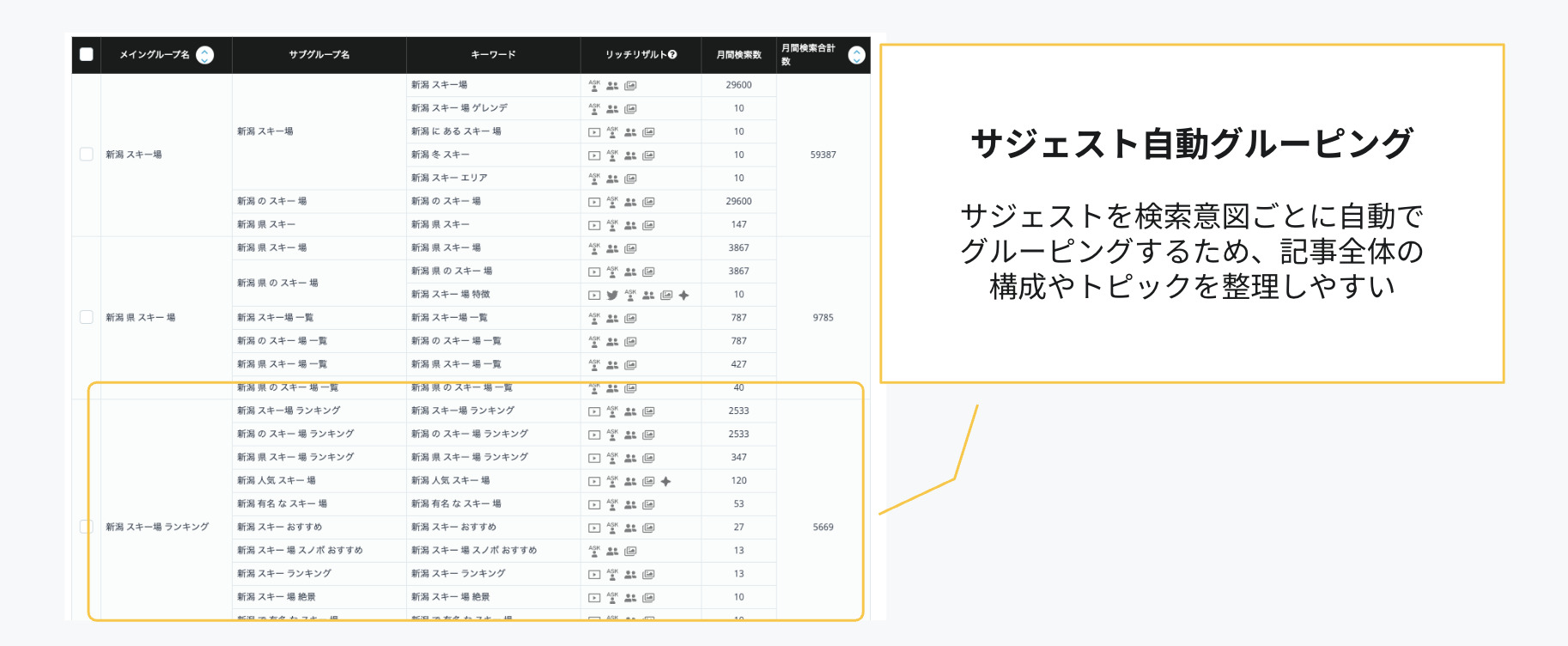Click 新潟 スキー おすすめ in keyword column

tap(453, 527)
